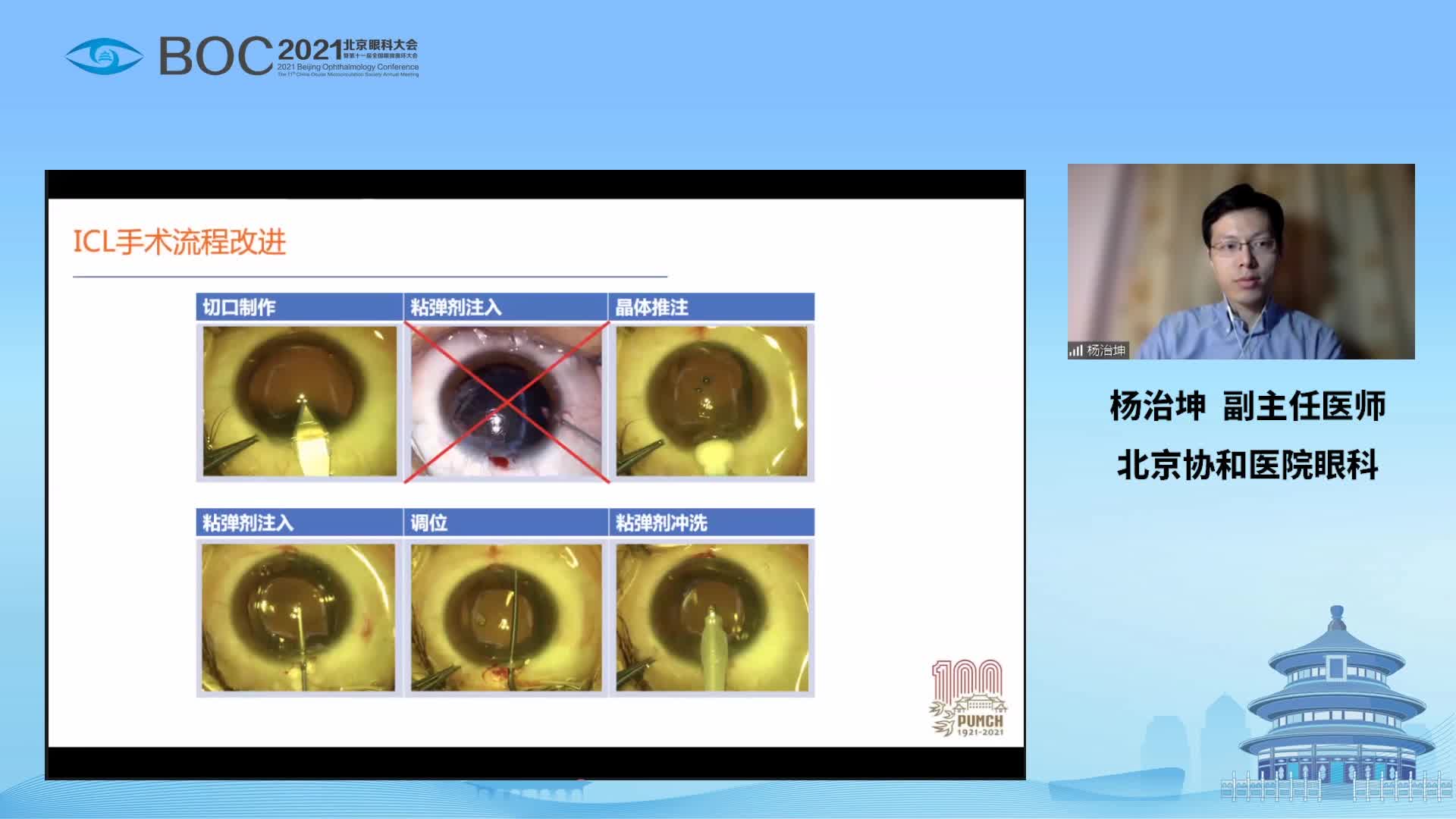Click the text 北京协和医院眼科
This screenshot has height=819, width=1456.
coord(1247,465)
